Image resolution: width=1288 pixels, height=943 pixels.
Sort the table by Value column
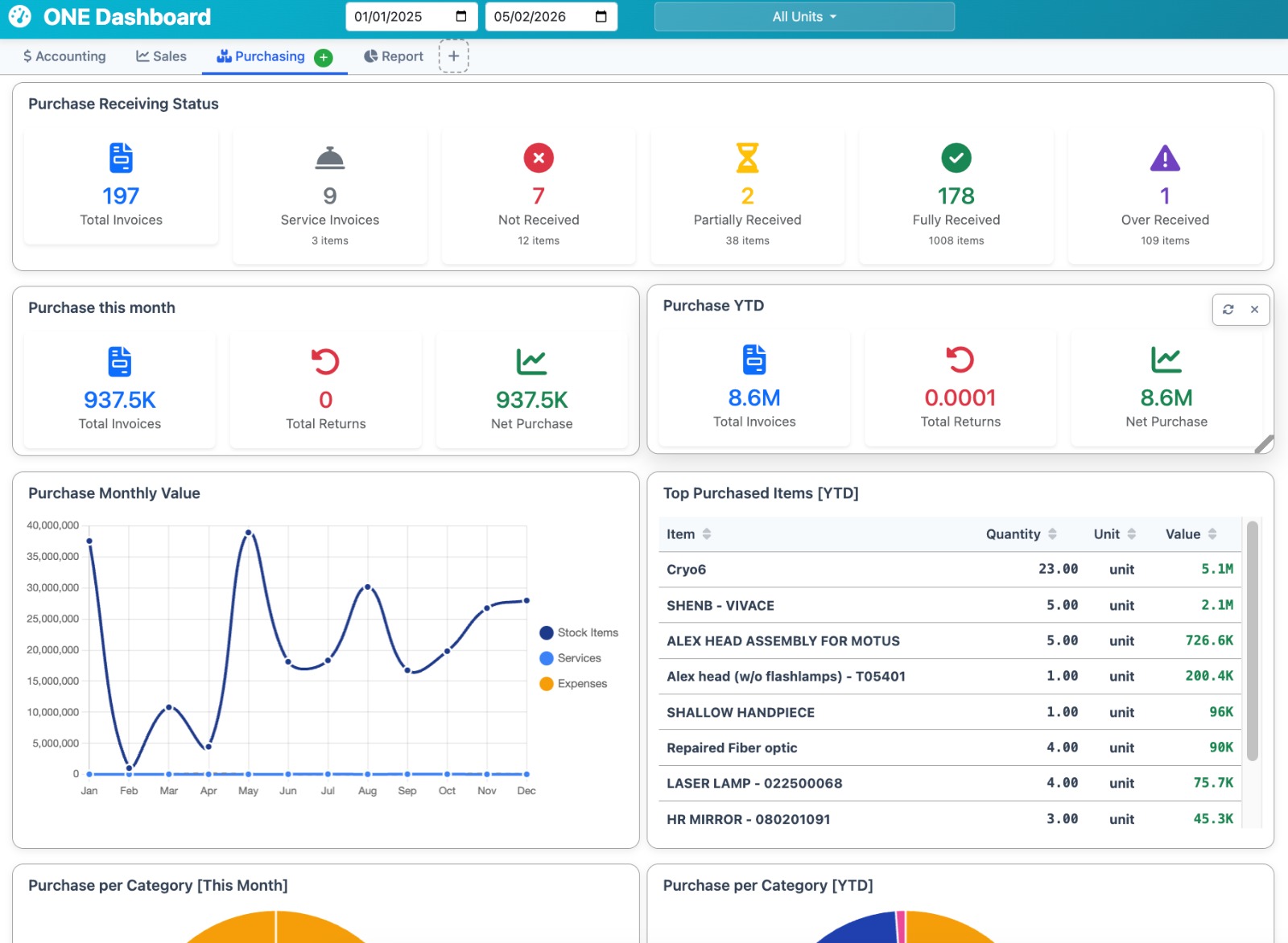click(x=1191, y=534)
